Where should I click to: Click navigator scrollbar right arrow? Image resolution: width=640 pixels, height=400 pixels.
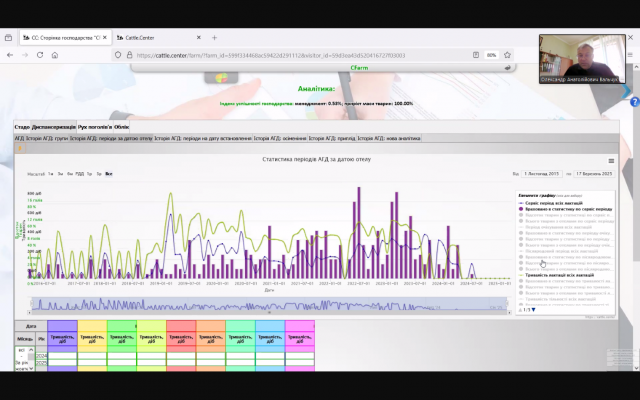tap(509, 312)
